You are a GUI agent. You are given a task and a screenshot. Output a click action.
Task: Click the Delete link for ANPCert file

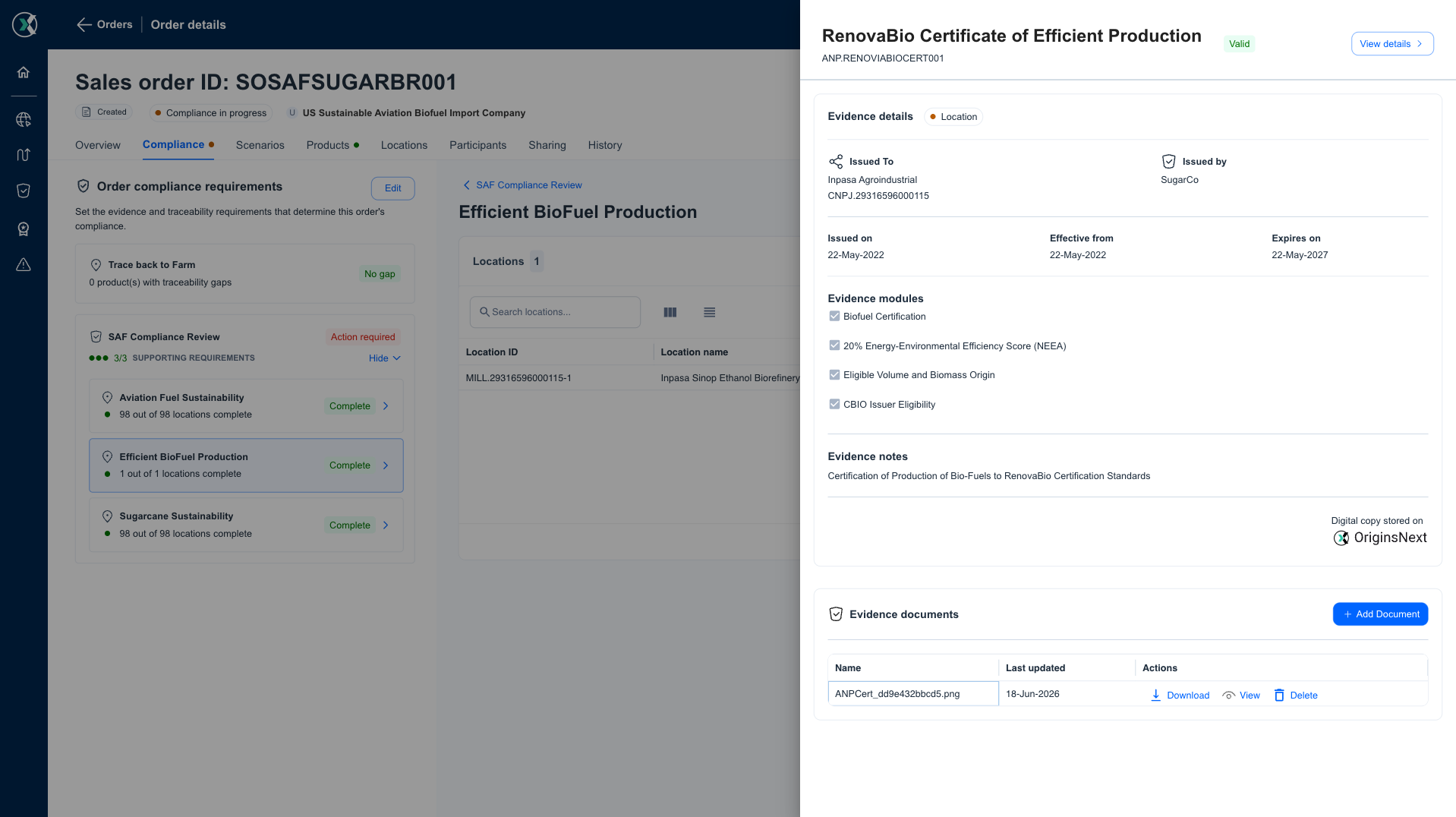tap(1303, 696)
